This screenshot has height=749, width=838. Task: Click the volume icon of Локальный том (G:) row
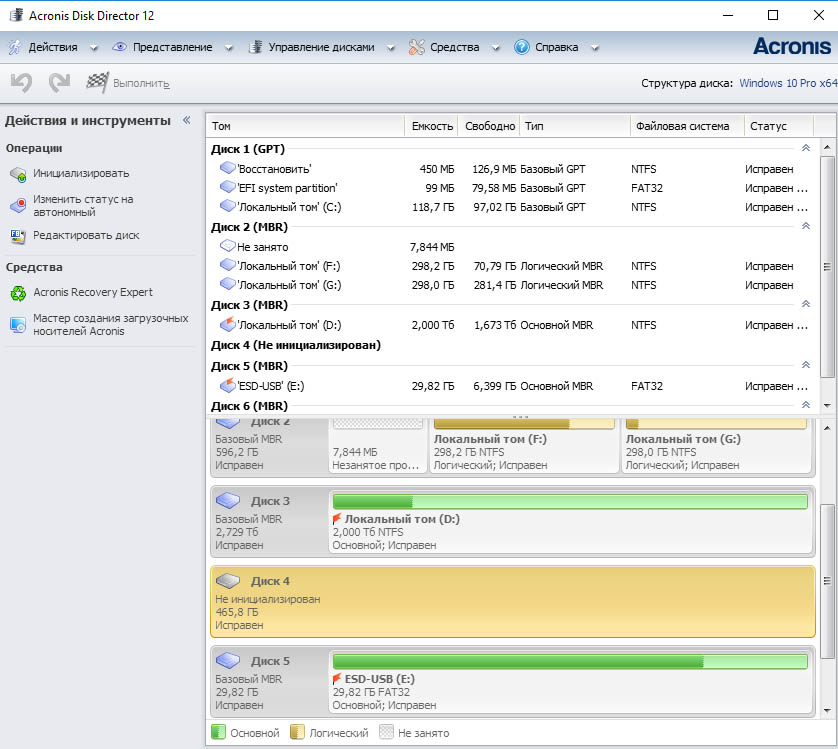pos(228,284)
